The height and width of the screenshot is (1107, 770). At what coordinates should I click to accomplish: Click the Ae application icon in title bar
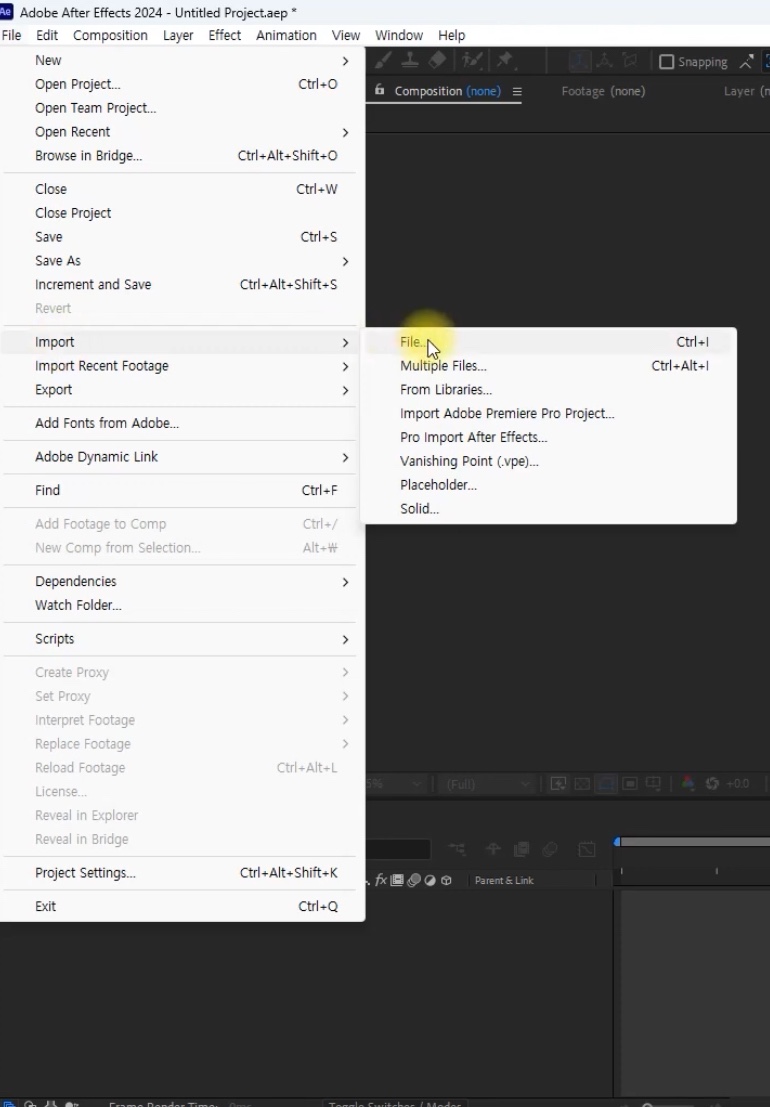[6, 12]
